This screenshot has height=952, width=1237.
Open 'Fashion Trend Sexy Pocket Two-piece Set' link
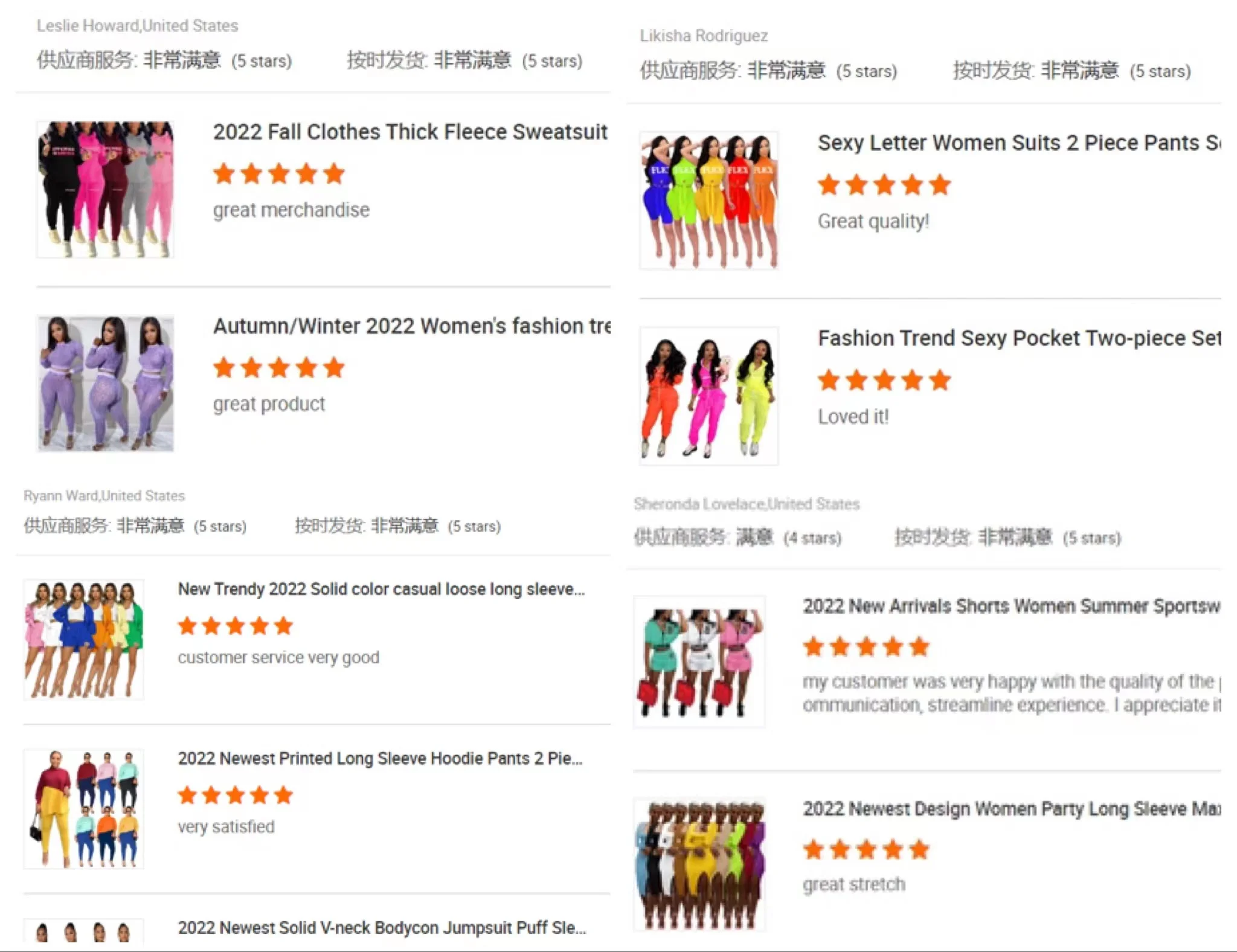[x=1019, y=338]
